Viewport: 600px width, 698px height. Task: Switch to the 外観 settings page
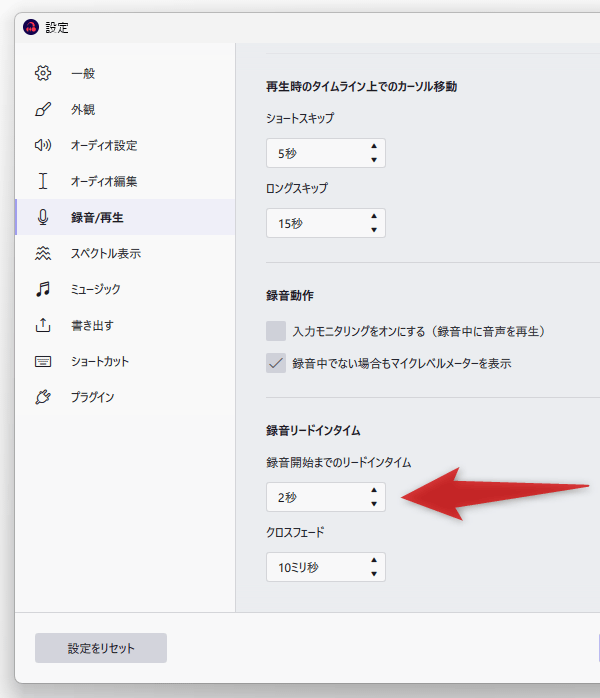point(125,109)
